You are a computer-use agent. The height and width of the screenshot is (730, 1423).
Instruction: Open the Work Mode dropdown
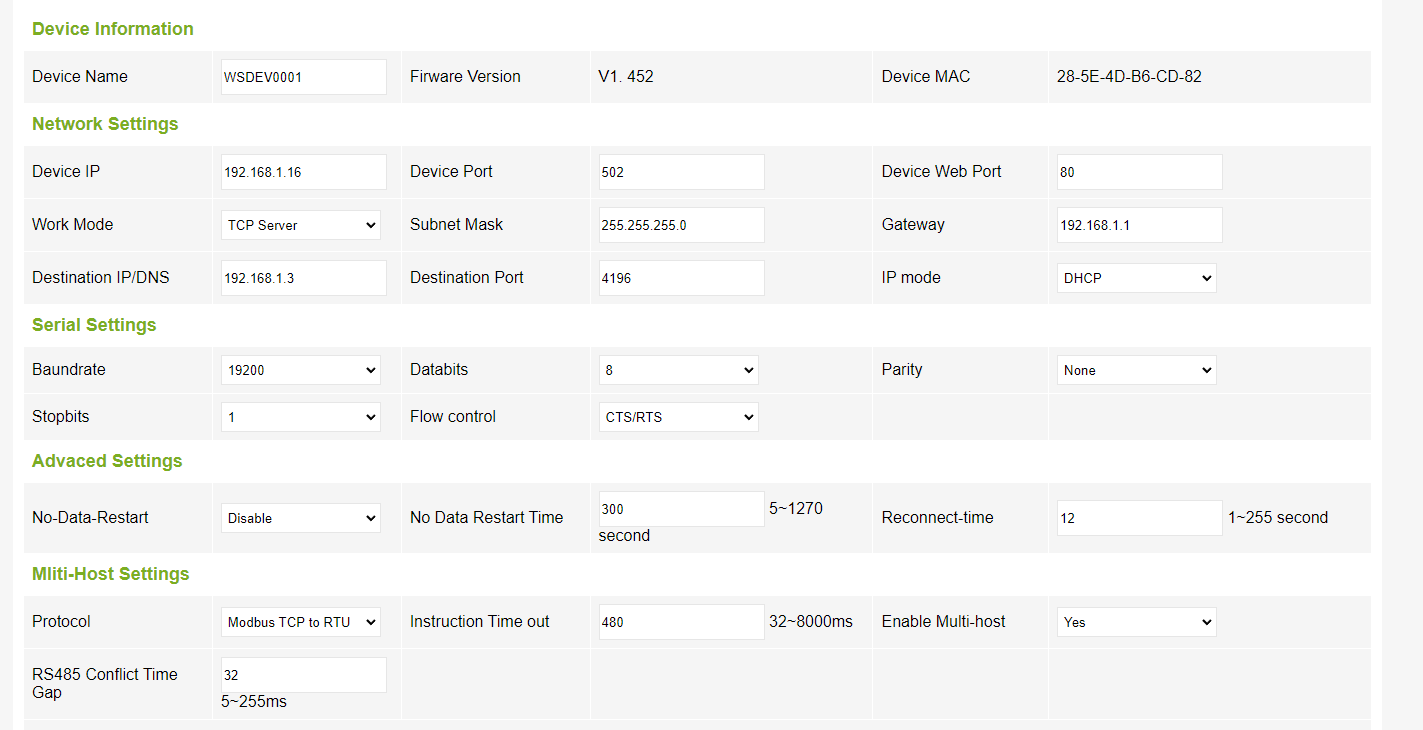[x=300, y=225]
